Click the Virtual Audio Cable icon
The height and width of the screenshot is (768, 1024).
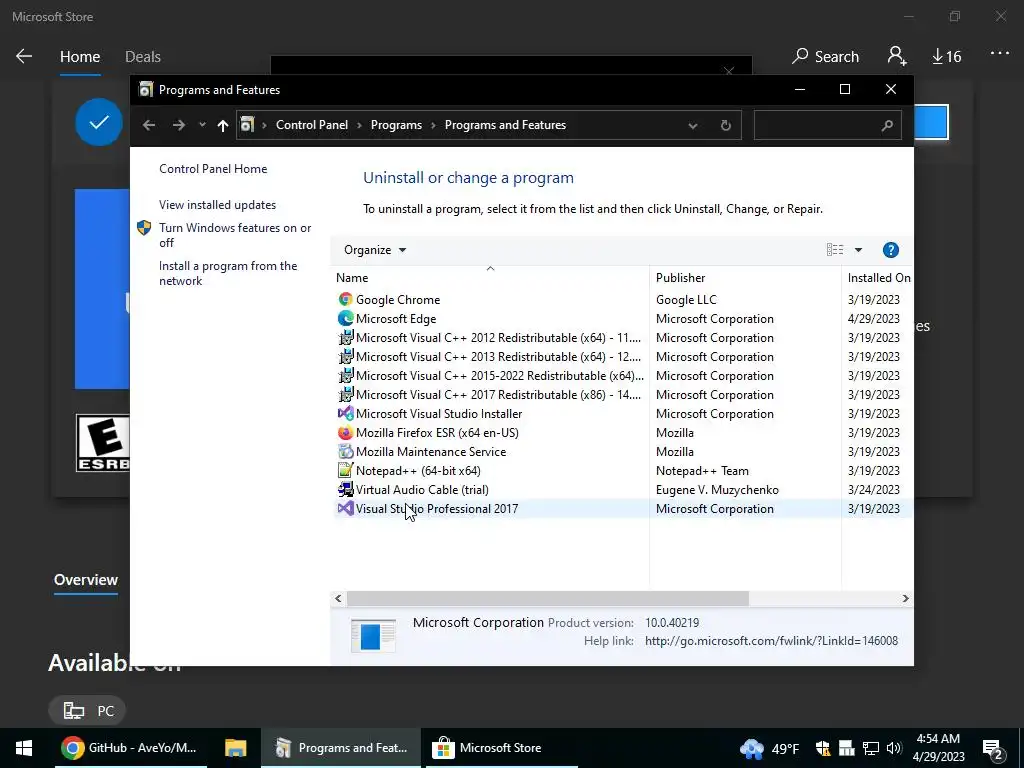(x=345, y=489)
